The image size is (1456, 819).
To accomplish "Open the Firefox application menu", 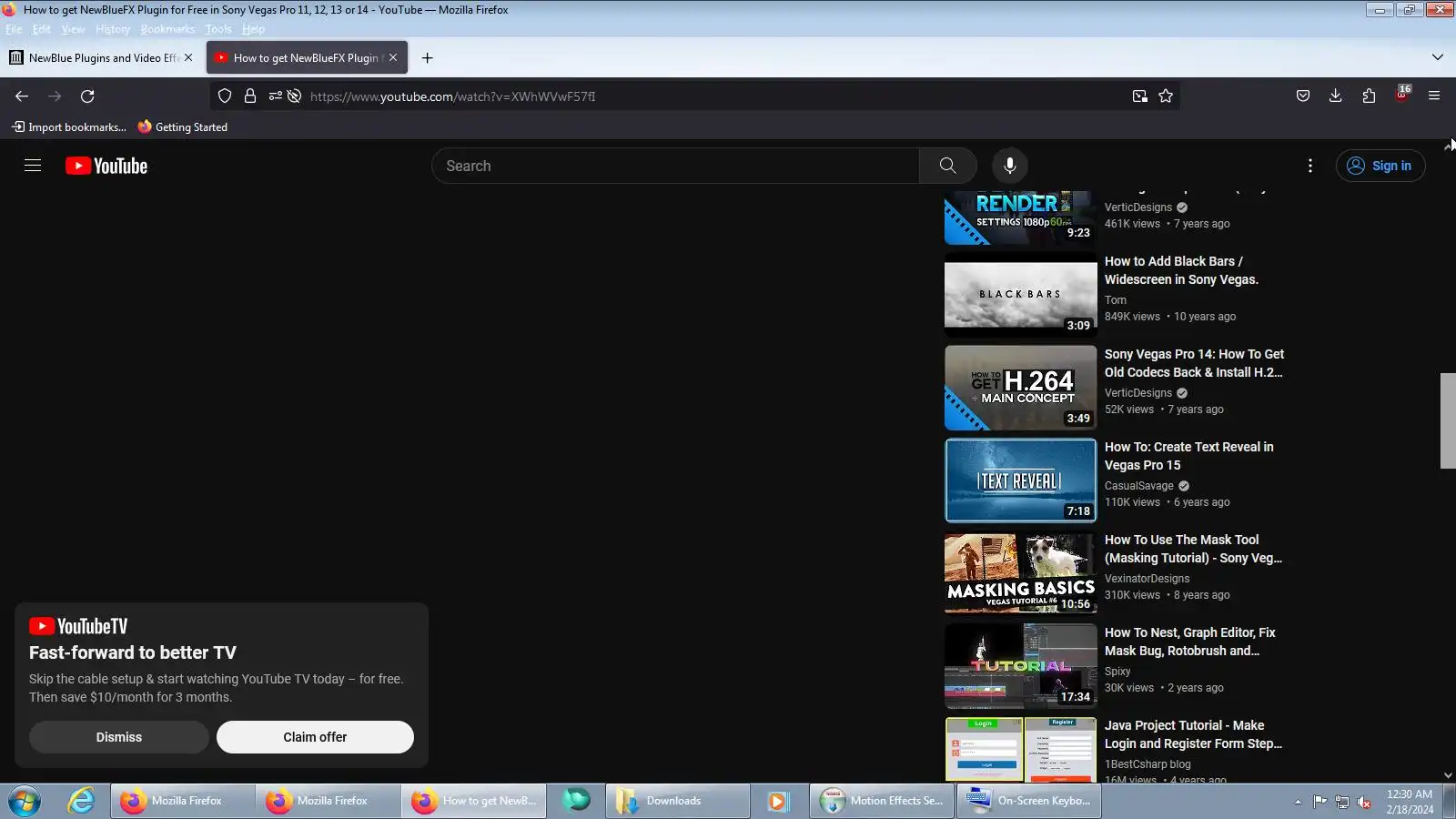I will [1434, 96].
